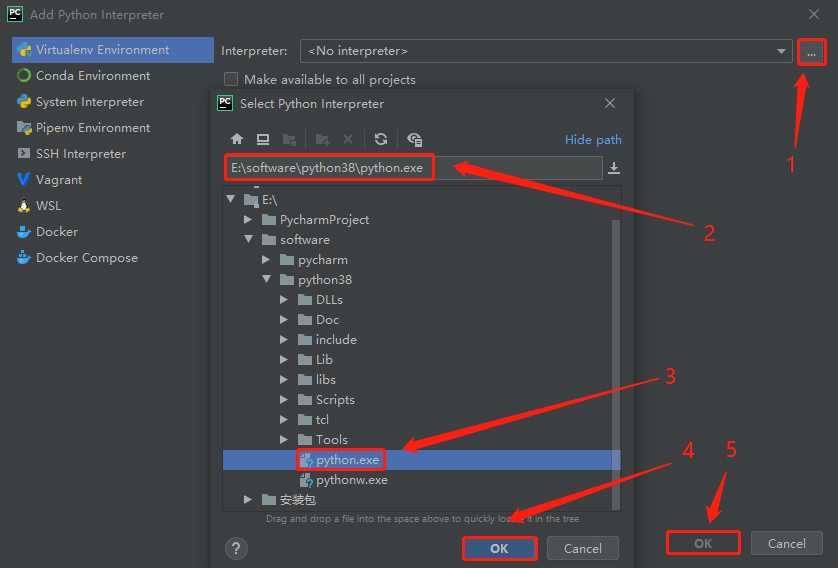The image size is (838, 568).
Task: Collapse the software folder
Action: (x=249, y=239)
